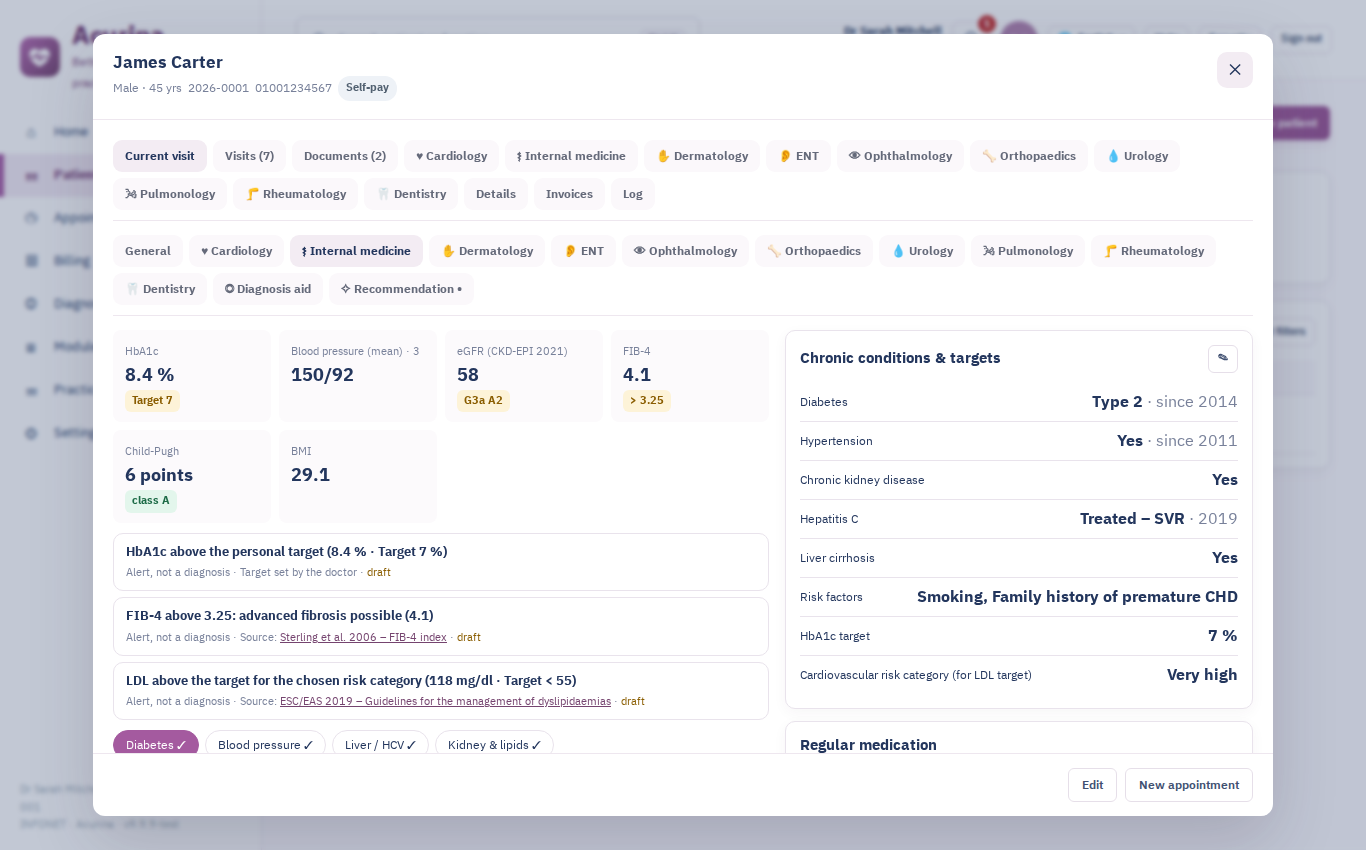Screen dimensions: 1366x850
Task: Toggle the Liver / HCV filter chip
Action: [x=380, y=745]
